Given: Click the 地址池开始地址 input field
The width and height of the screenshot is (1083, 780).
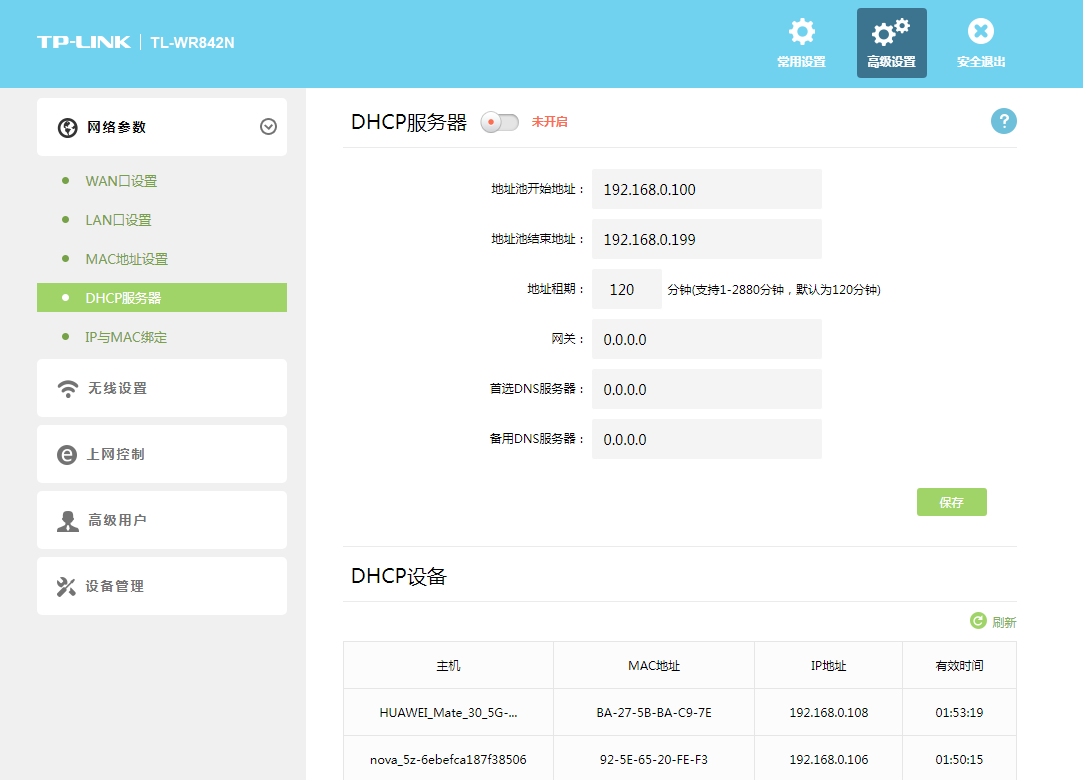Looking at the screenshot, I should [706, 189].
